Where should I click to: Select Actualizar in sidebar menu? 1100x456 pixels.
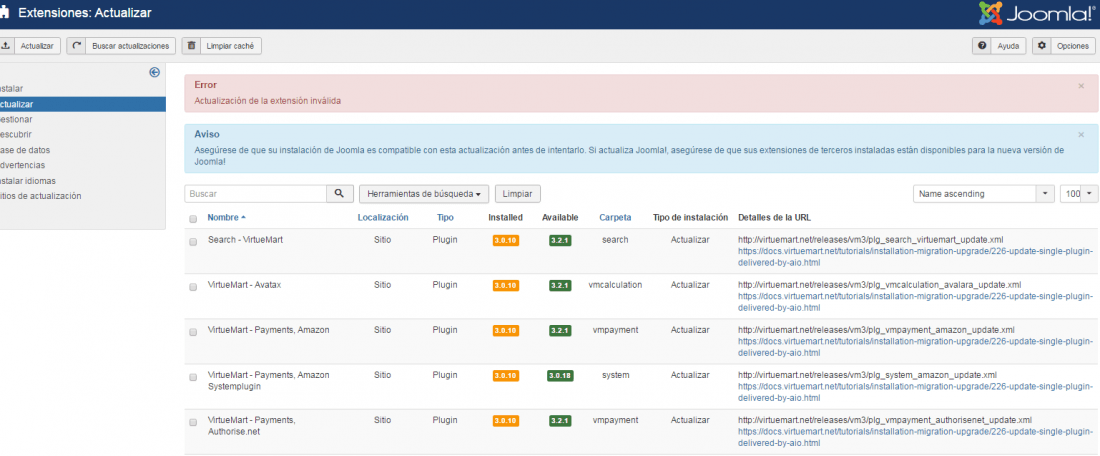tap(83, 105)
